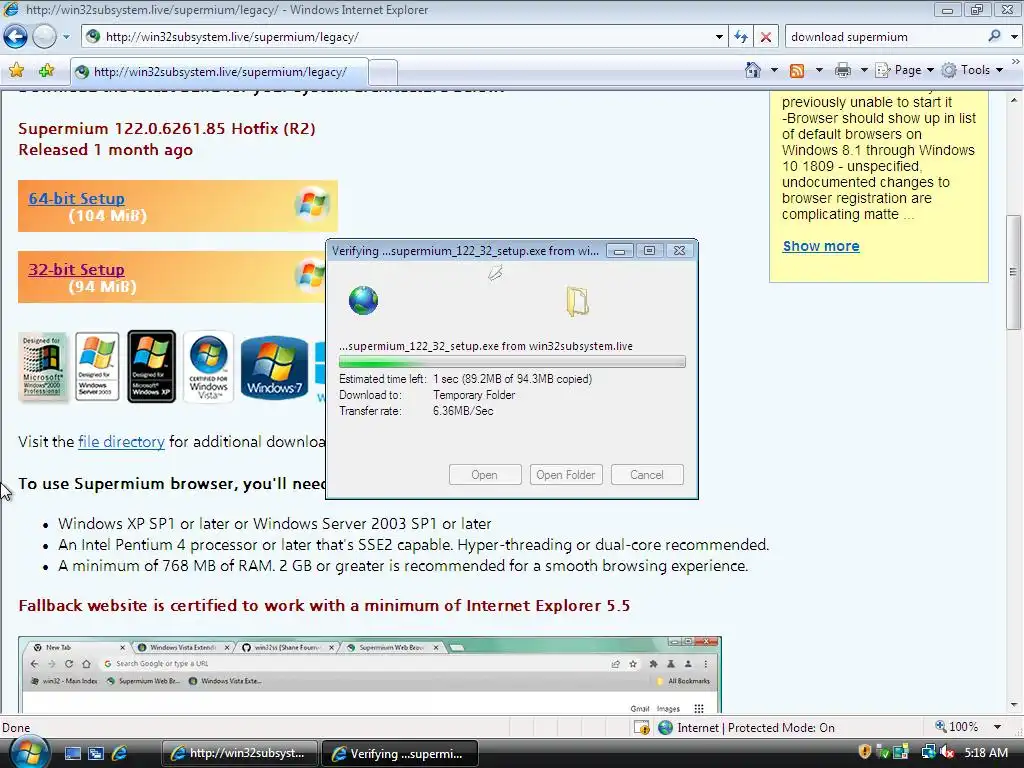Click the Windows Server 2003 badge

click(97, 366)
